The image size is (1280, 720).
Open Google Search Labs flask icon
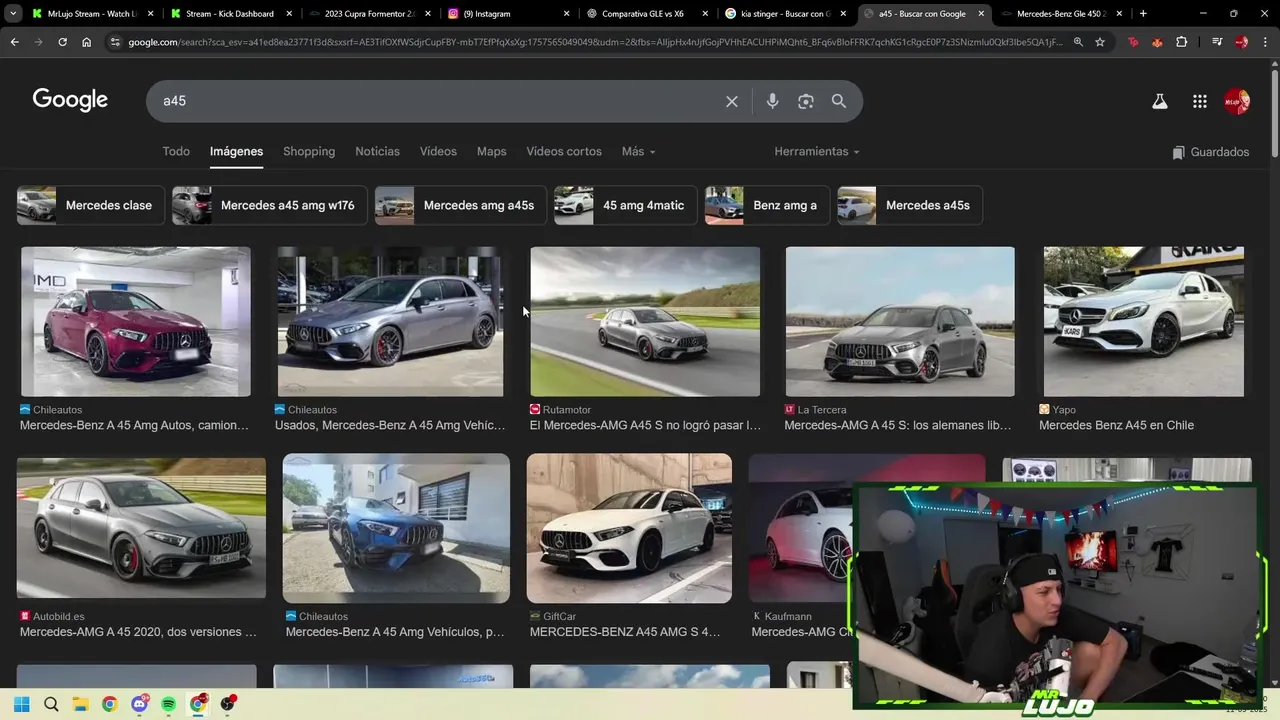1160,101
